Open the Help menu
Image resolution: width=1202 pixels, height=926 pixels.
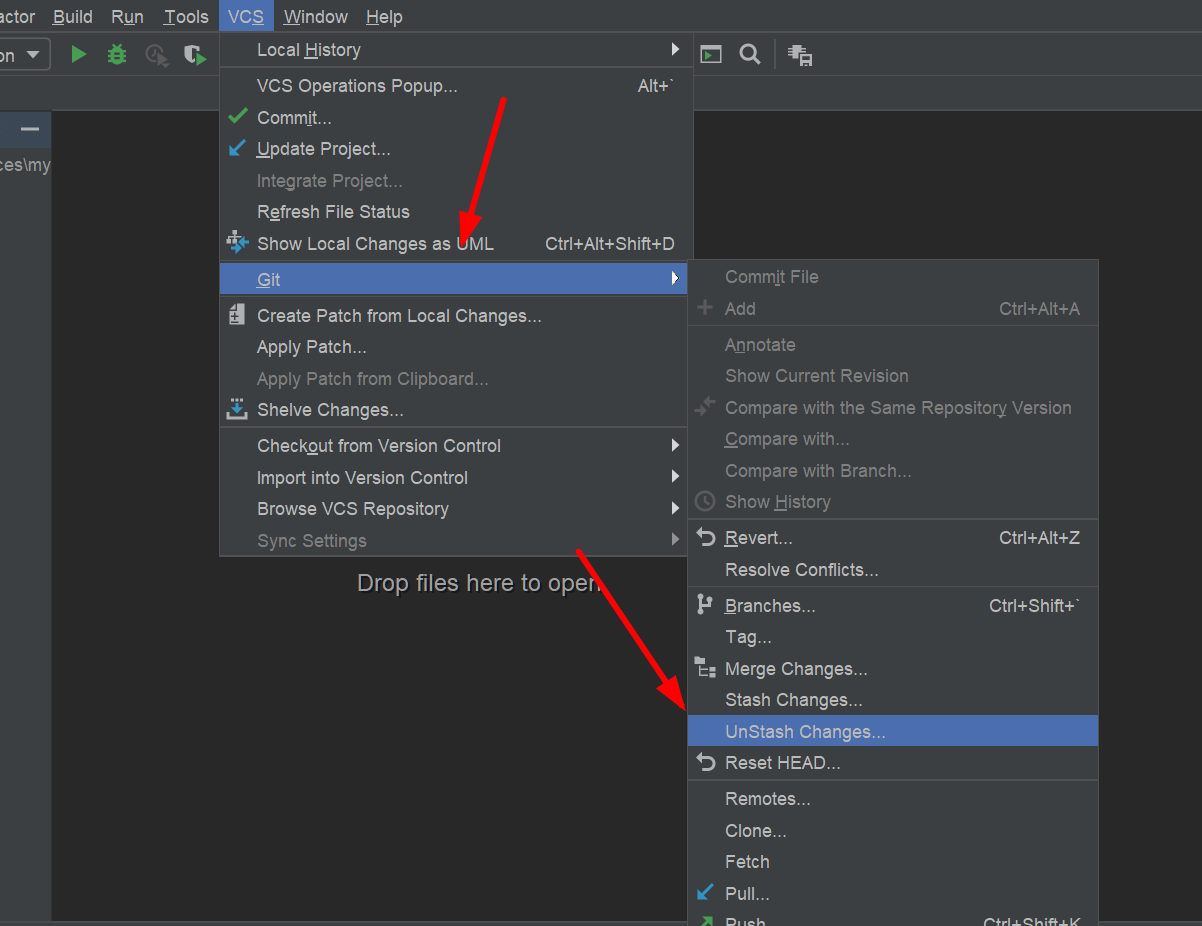[384, 17]
